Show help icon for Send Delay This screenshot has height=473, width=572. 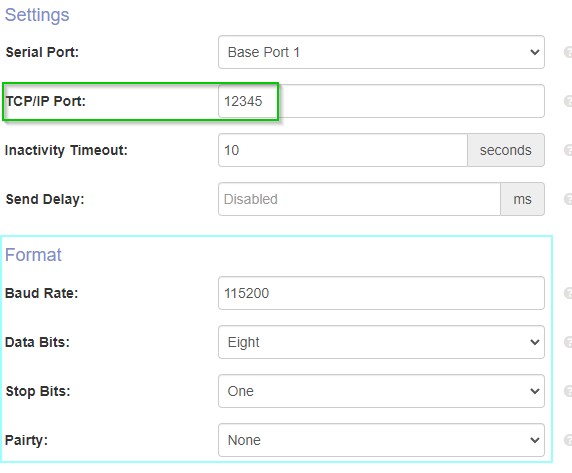[x=568, y=199]
